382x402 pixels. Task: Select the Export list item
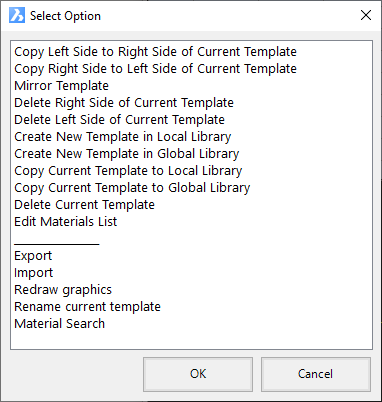(33, 256)
